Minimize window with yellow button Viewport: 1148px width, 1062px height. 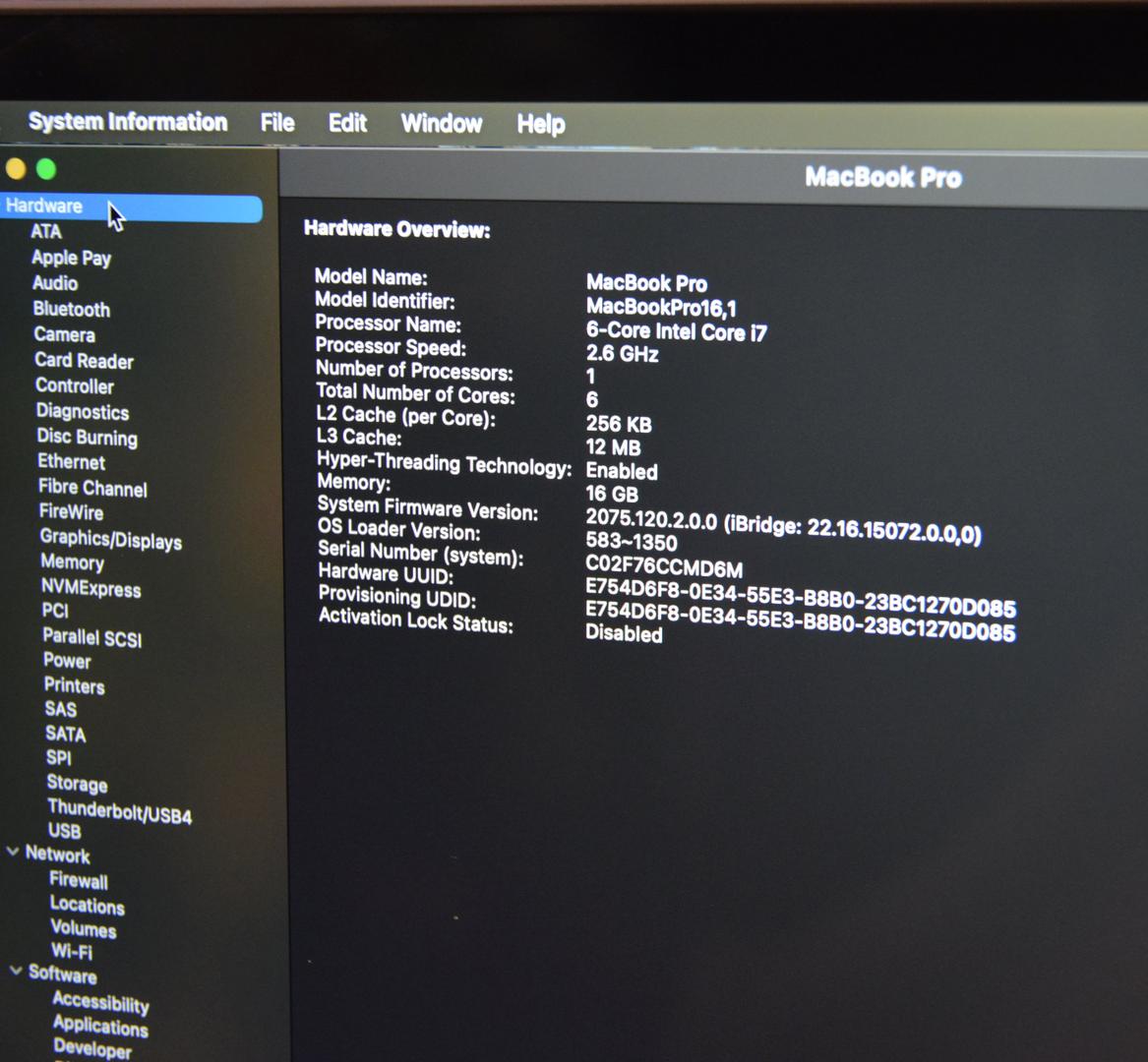point(16,169)
